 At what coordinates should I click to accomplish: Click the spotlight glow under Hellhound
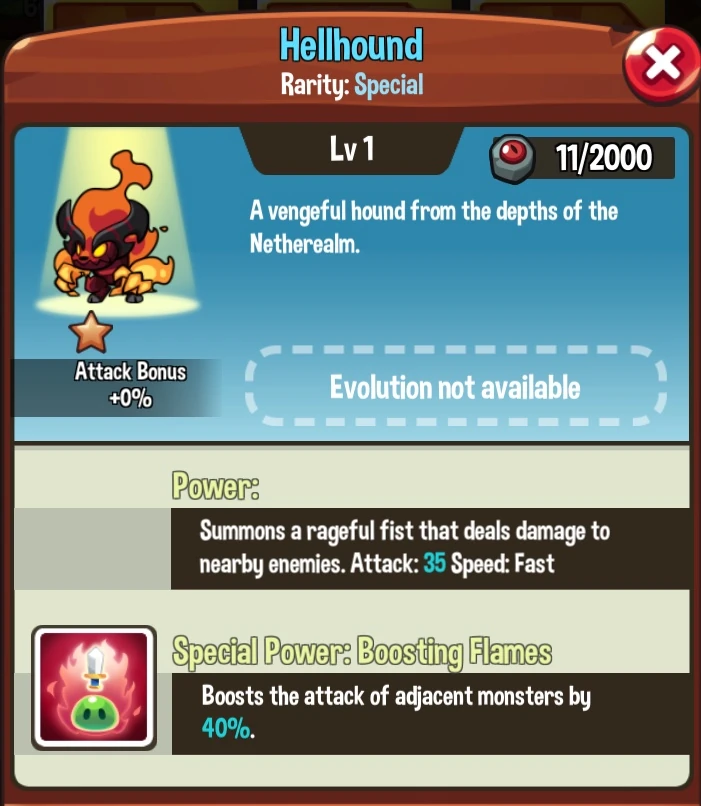[x=118, y=305]
